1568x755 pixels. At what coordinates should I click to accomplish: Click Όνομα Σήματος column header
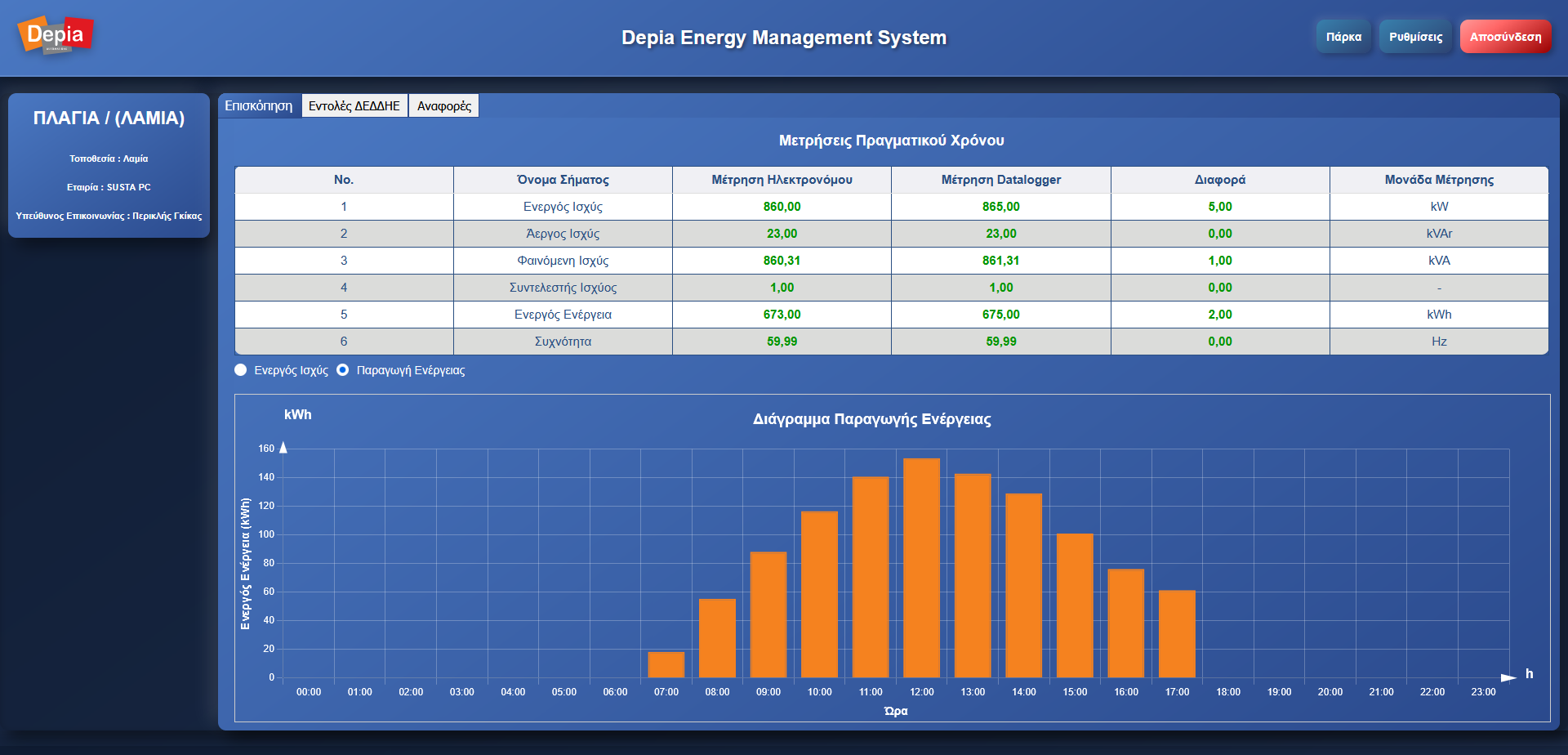pyautogui.click(x=563, y=180)
